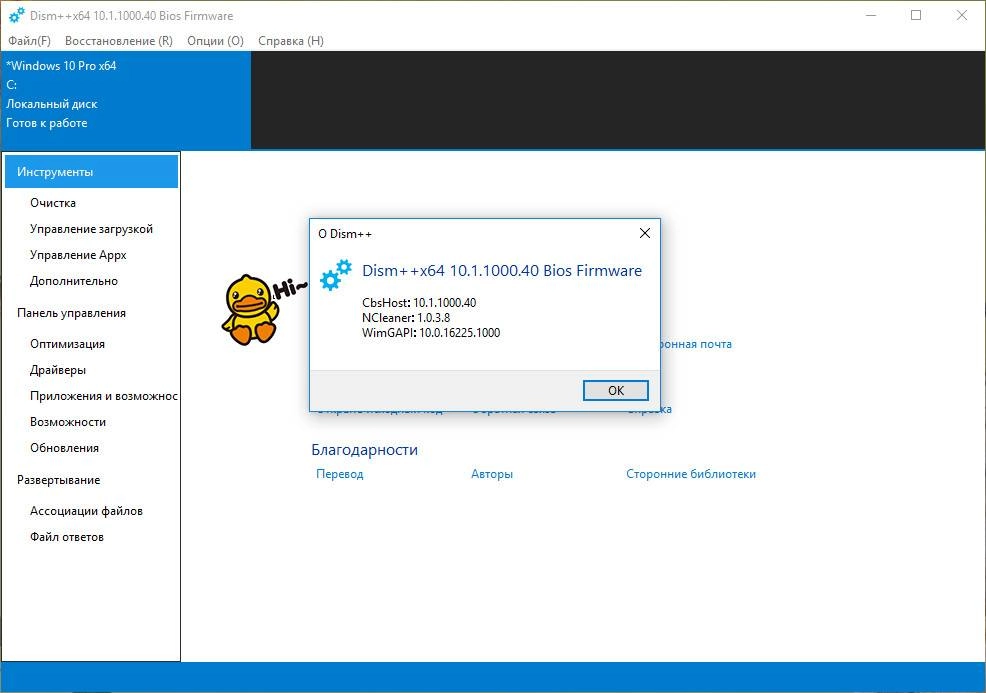Open the Файл ответов item
Viewport: 986px width, 693px height.
[67, 537]
